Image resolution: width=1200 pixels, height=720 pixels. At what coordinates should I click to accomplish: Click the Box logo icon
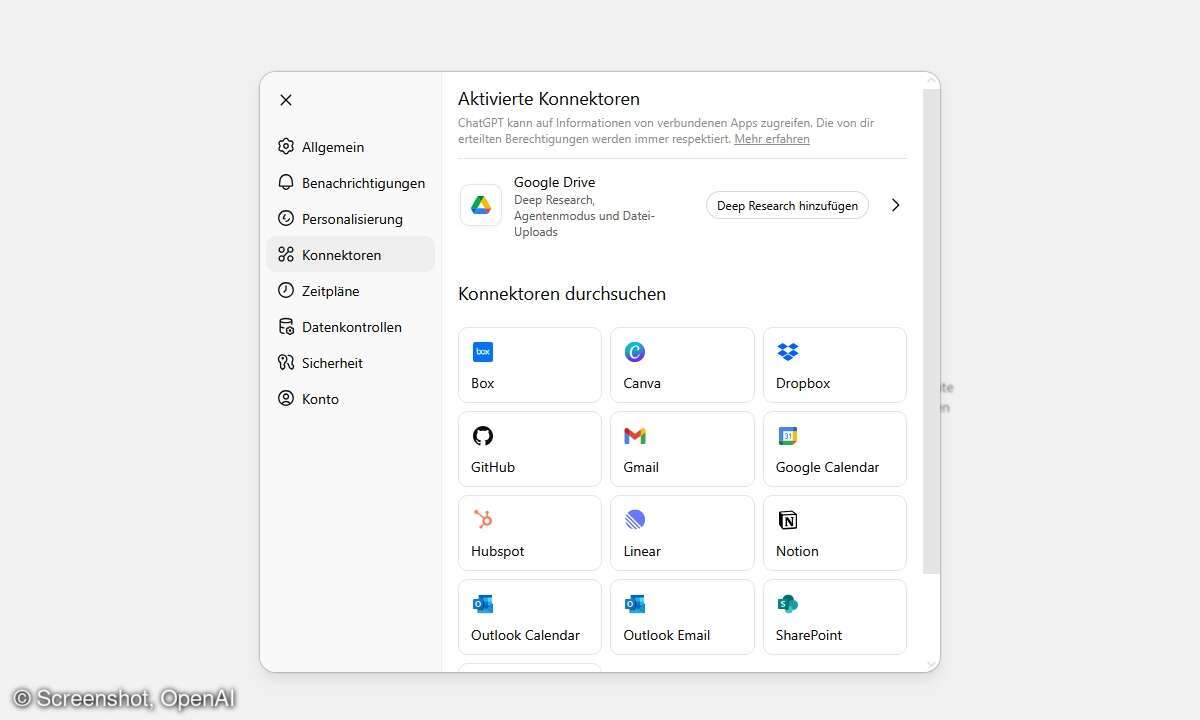[483, 352]
